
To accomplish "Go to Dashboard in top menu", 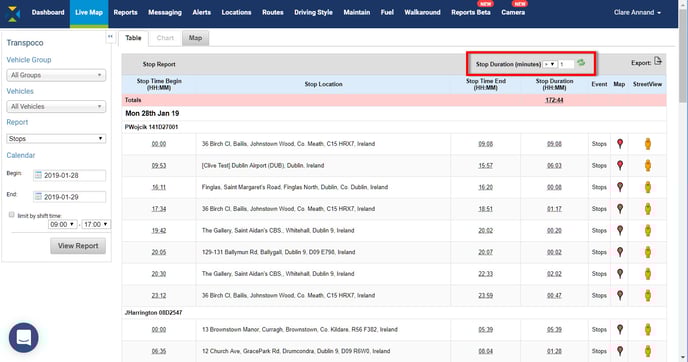I will (x=48, y=12).
